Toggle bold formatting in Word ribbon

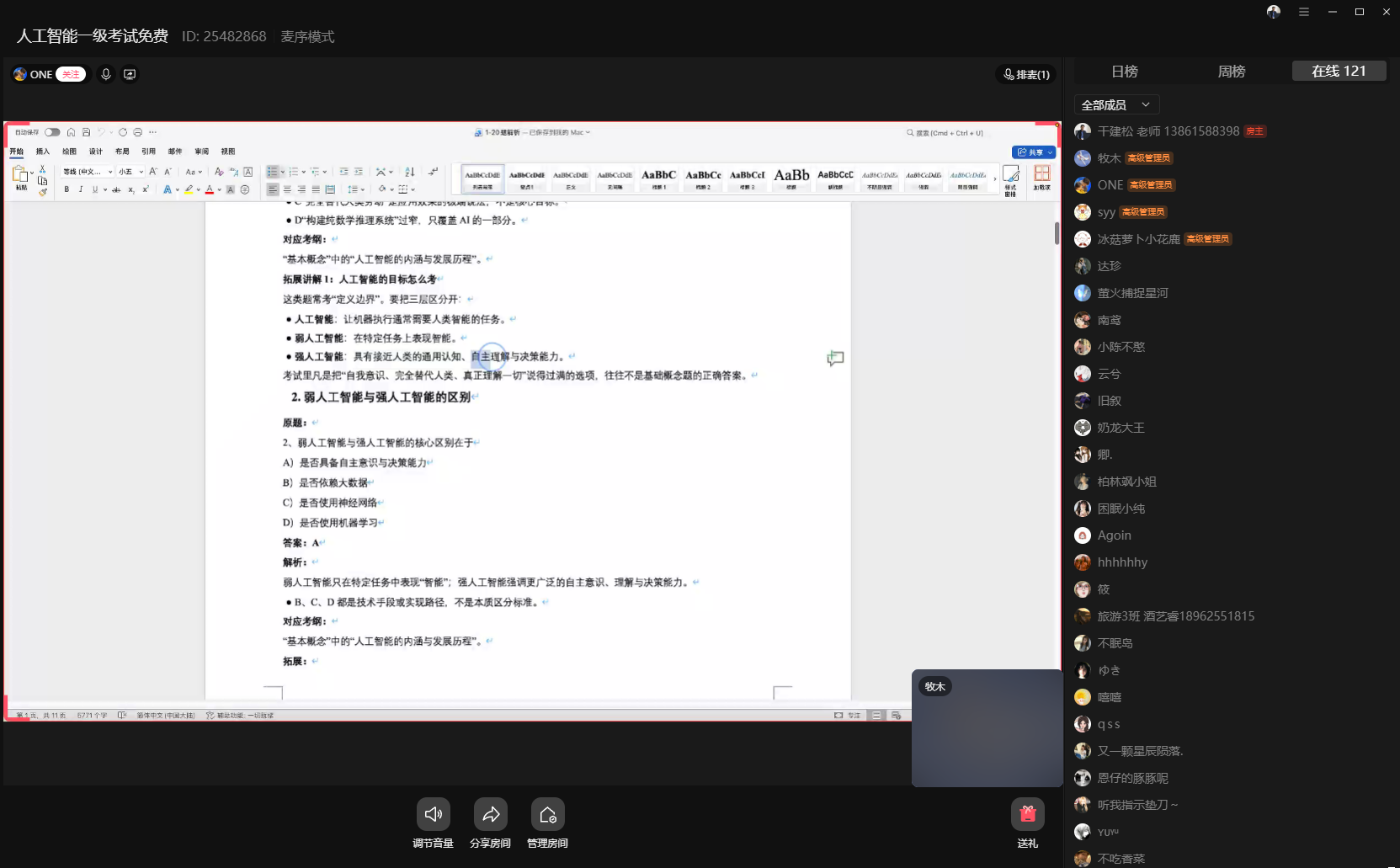click(67, 189)
